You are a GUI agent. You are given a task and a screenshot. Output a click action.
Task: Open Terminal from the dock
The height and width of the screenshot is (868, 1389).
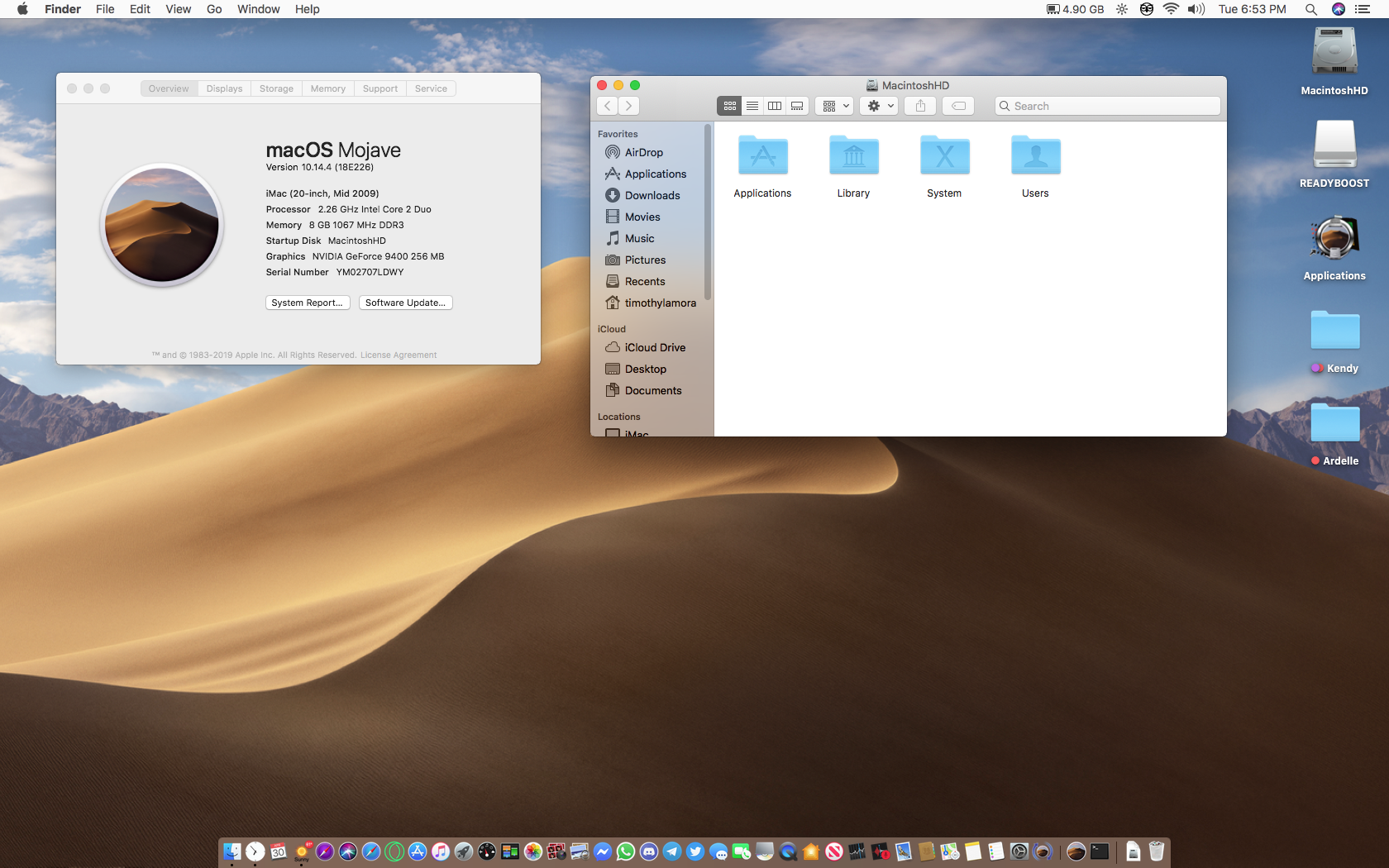point(1100,851)
